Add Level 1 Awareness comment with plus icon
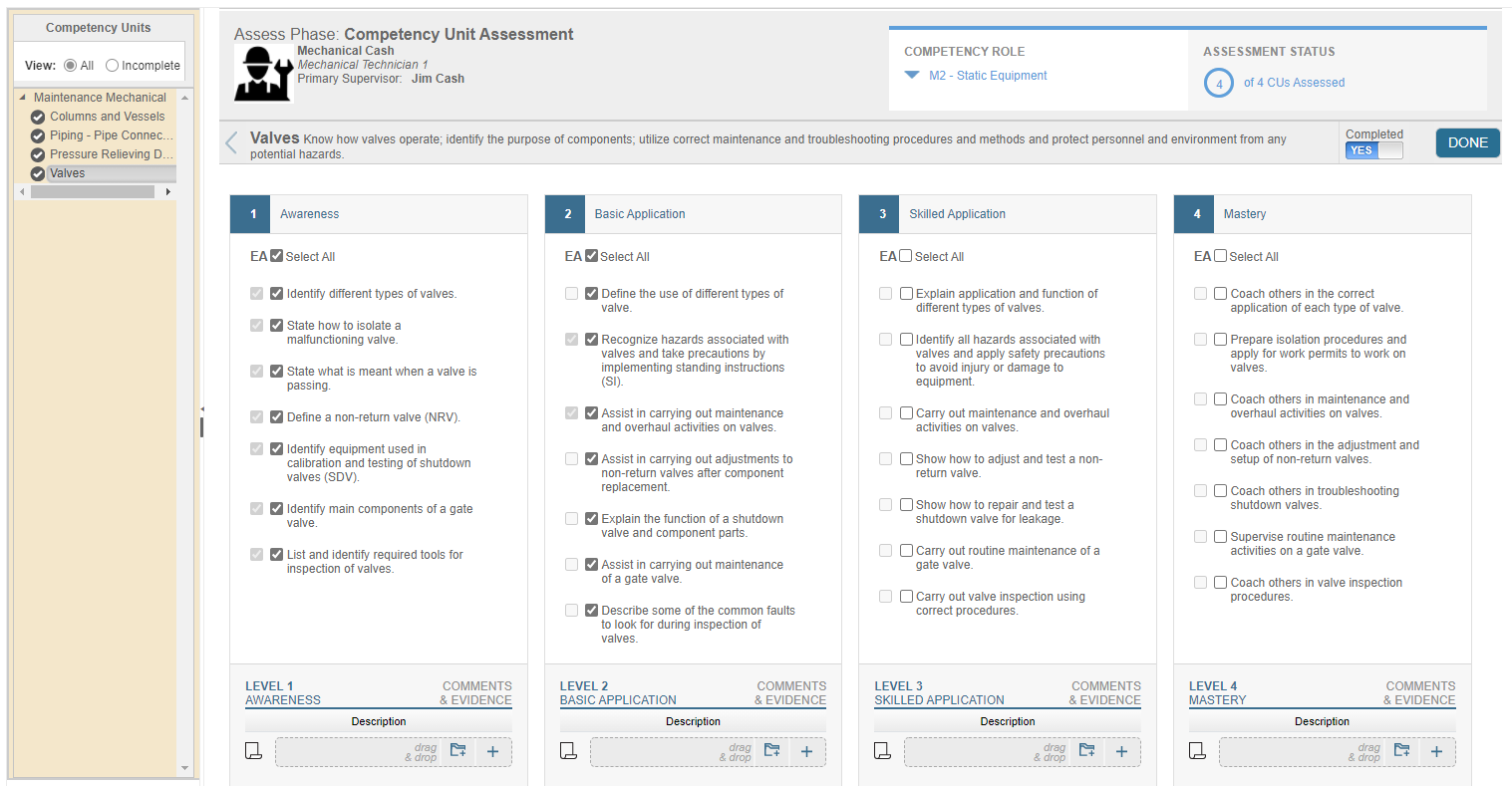This screenshot has height=786, width=1512. pos(492,752)
